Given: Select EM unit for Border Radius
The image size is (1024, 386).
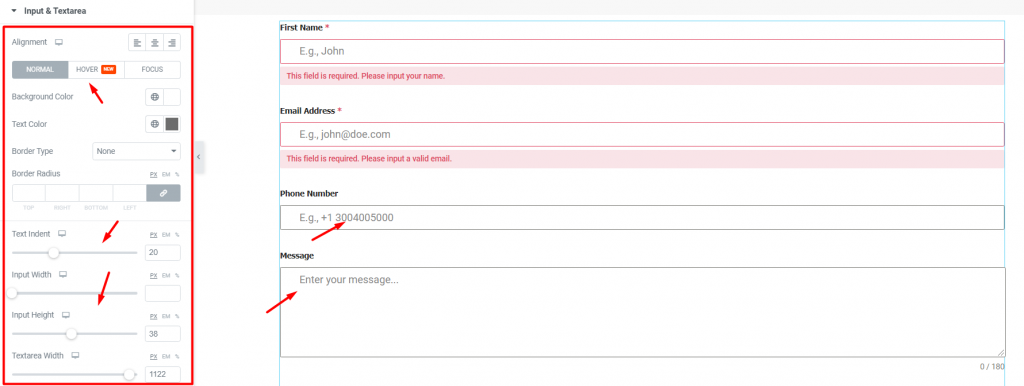Looking at the screenshot, I should 165,174.
